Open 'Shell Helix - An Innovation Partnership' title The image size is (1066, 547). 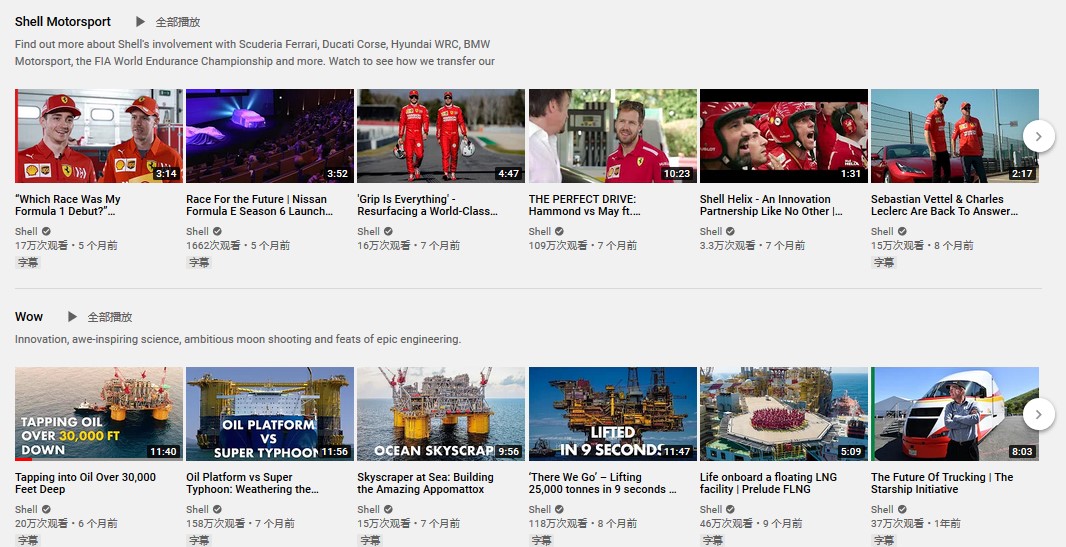click(771, 205)
